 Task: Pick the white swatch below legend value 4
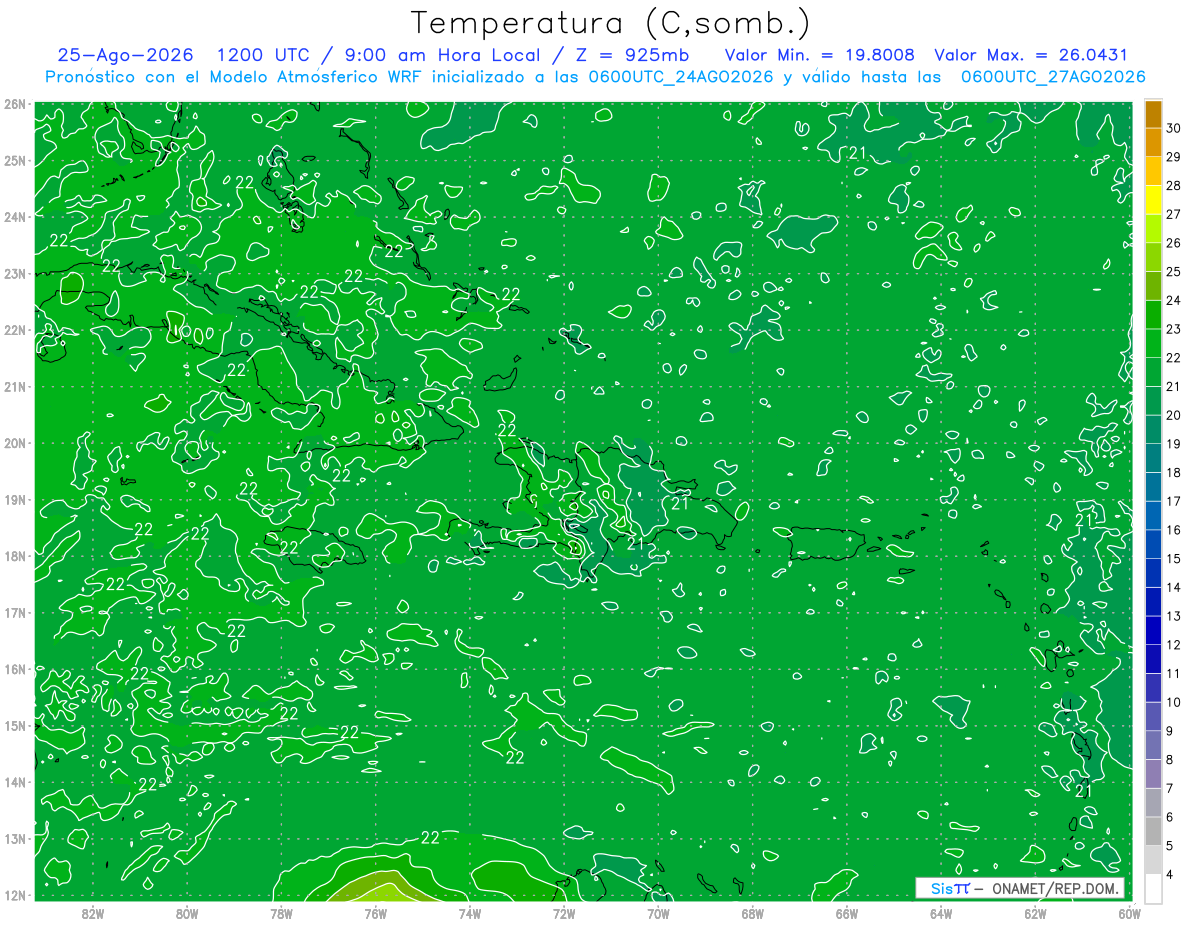(1153, 888)
